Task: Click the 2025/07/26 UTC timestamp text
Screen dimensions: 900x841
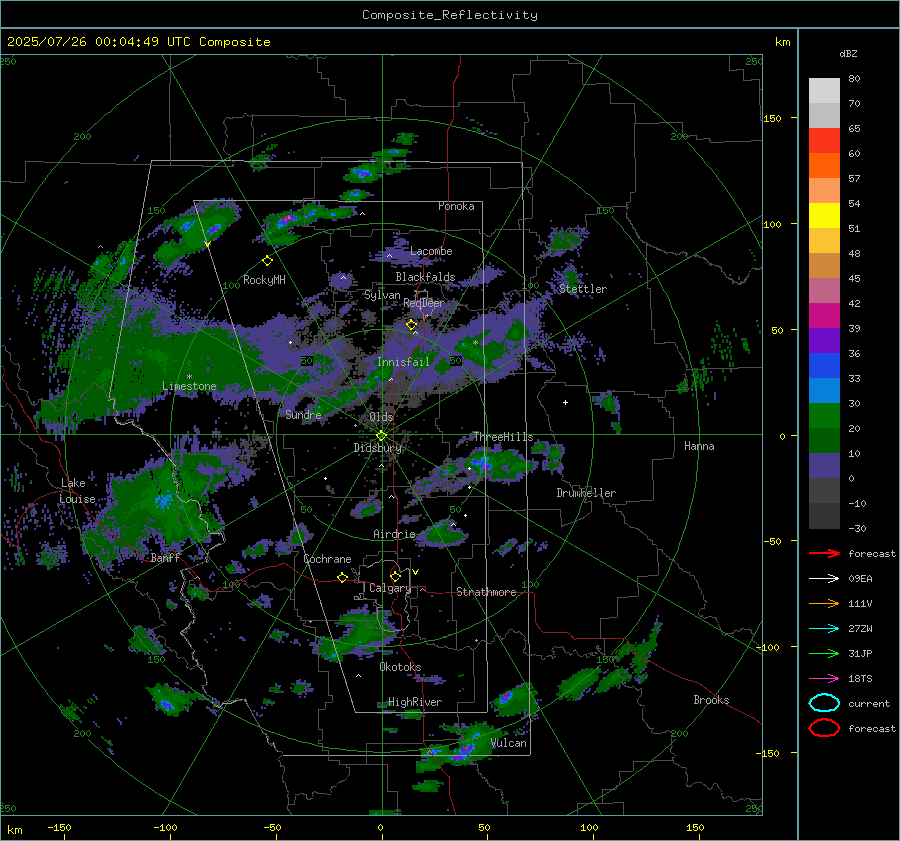Action: coord(138,42)
